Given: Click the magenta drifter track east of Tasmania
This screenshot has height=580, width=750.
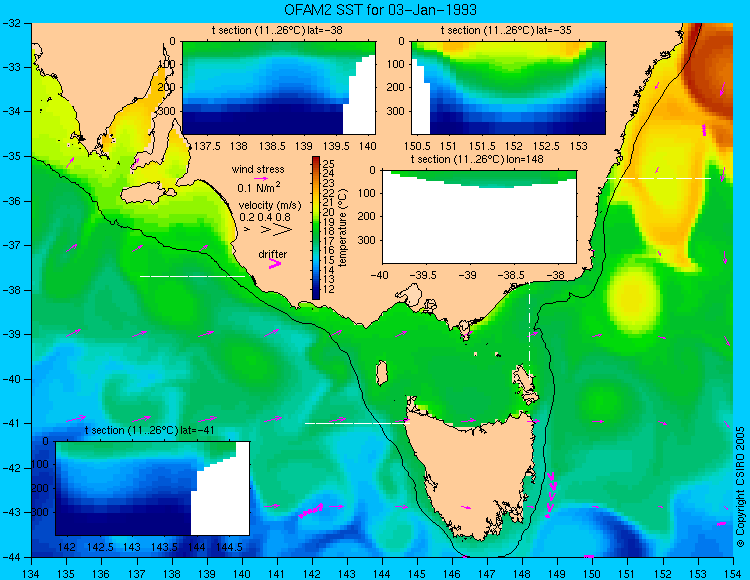Looking at the screenshot, I should (551, 495).
